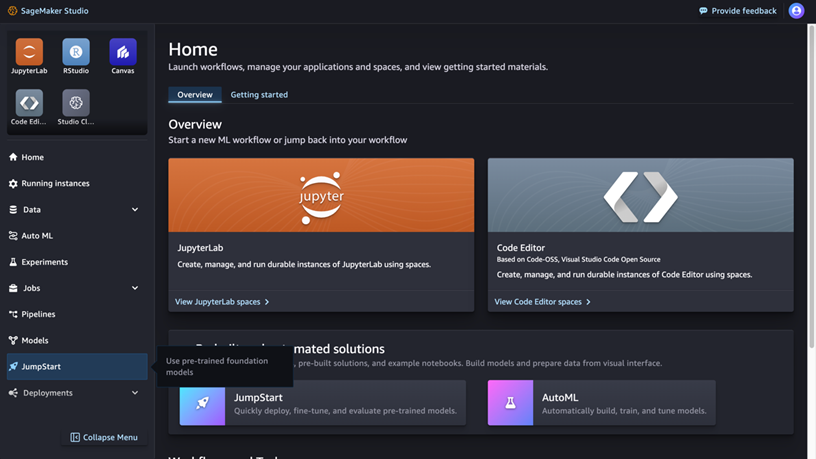
Task: Open the AutoML solution card
Action: pos(602,403)
